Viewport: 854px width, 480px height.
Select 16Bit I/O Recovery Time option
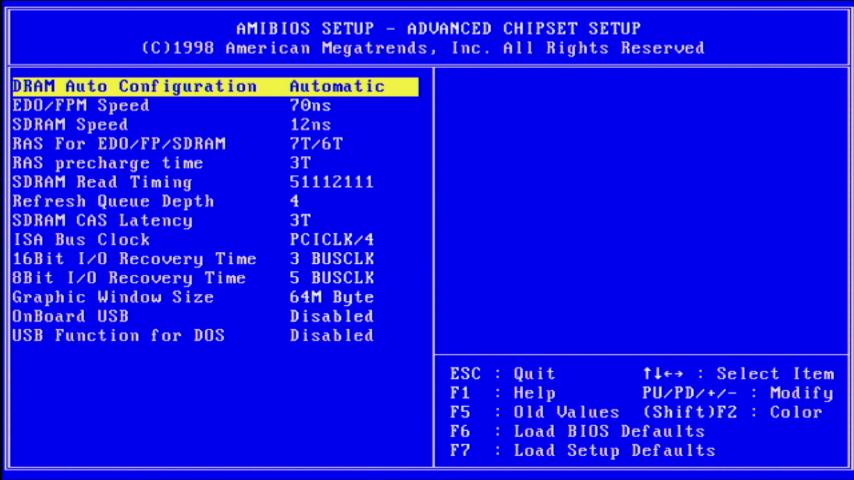coord(134,259)
